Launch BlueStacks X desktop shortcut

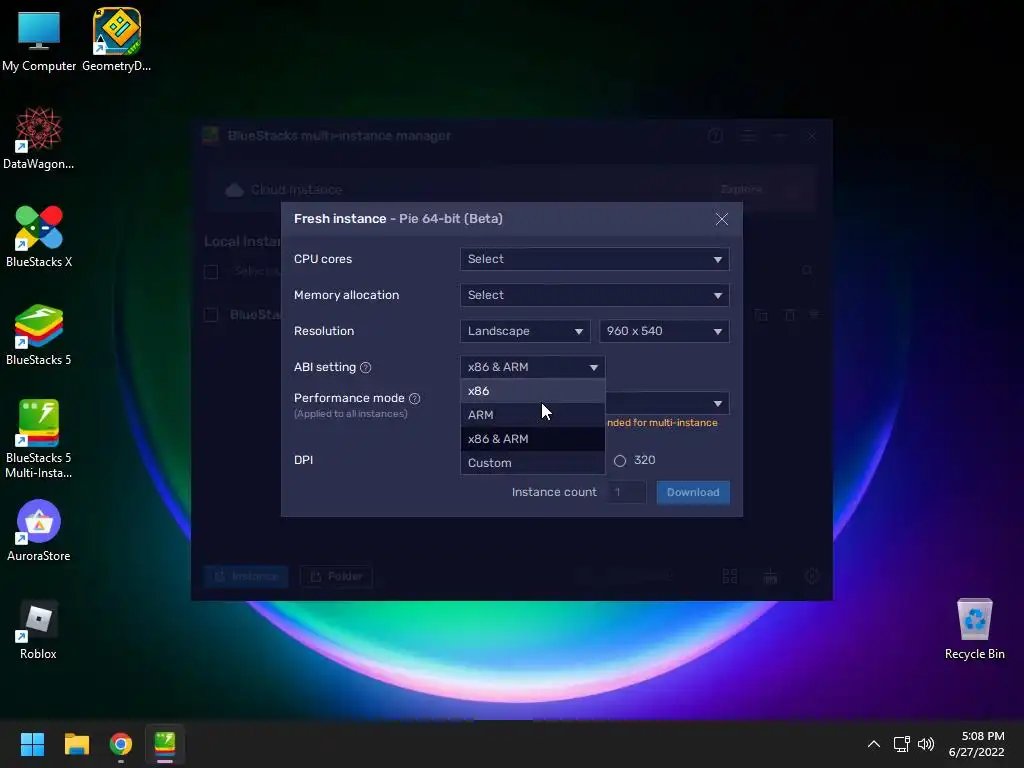(x=39, y=236)
